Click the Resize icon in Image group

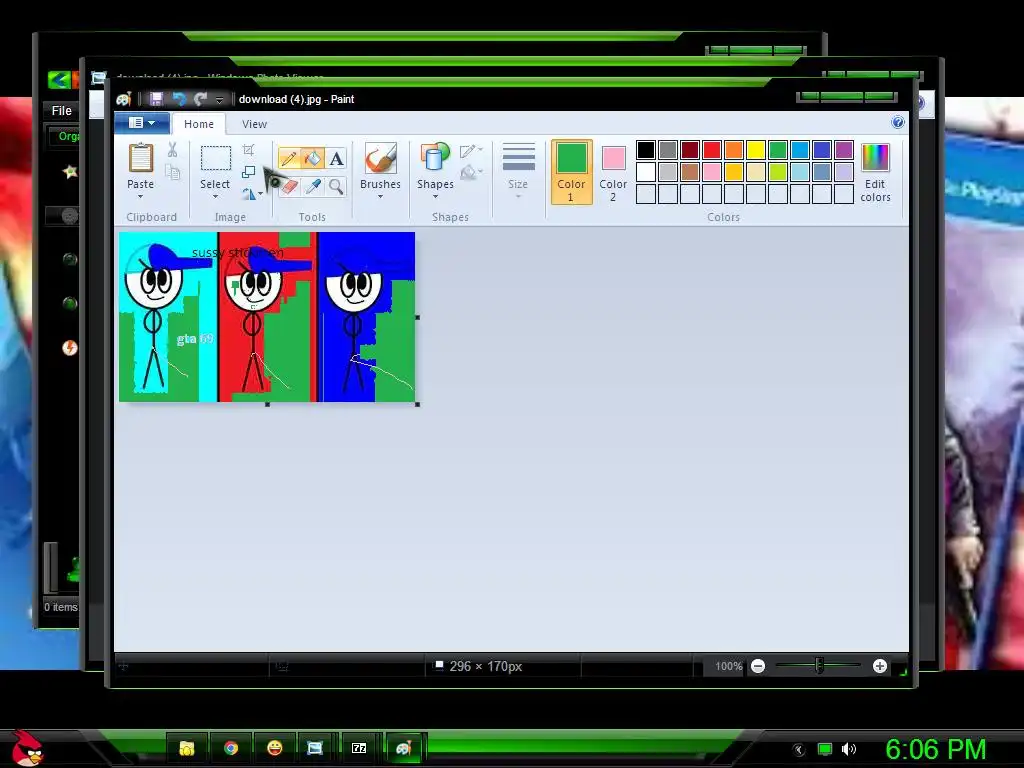click(x=249, y=172)
